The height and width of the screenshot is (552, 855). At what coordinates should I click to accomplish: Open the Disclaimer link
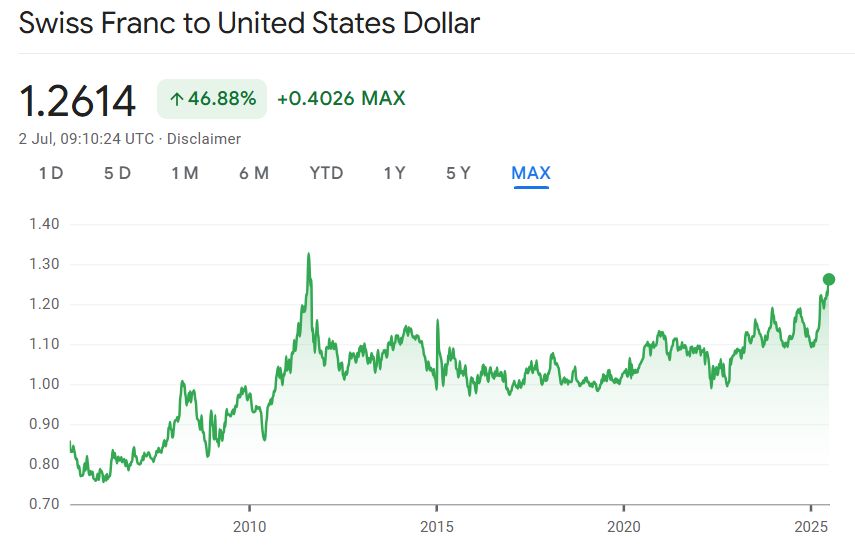click(x=204, y=139)
